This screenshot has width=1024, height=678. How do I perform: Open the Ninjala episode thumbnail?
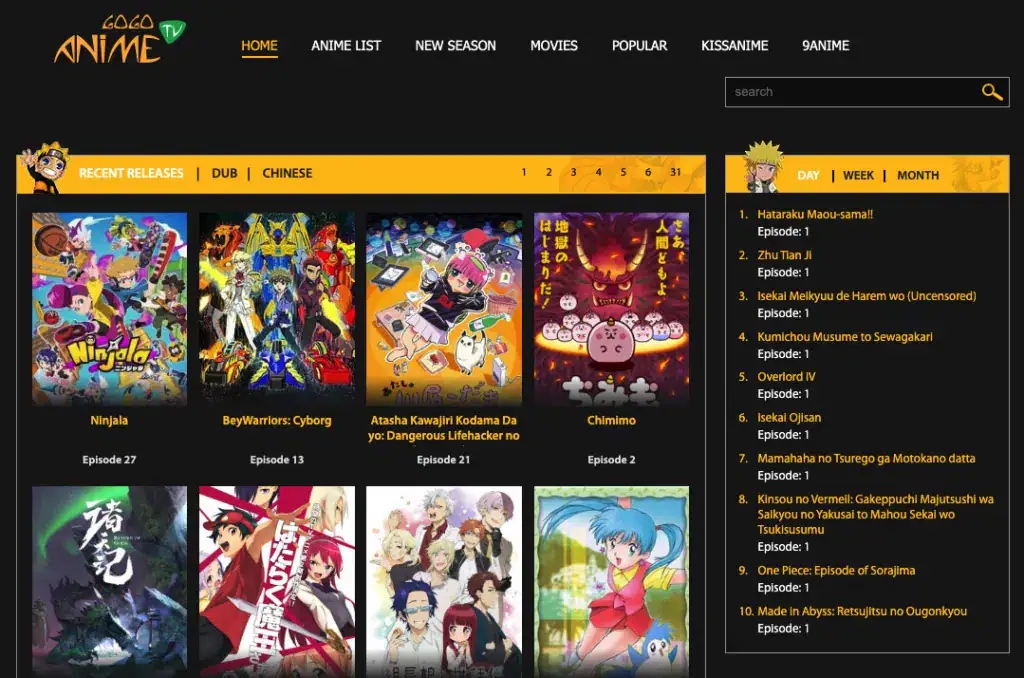[109, 308]
